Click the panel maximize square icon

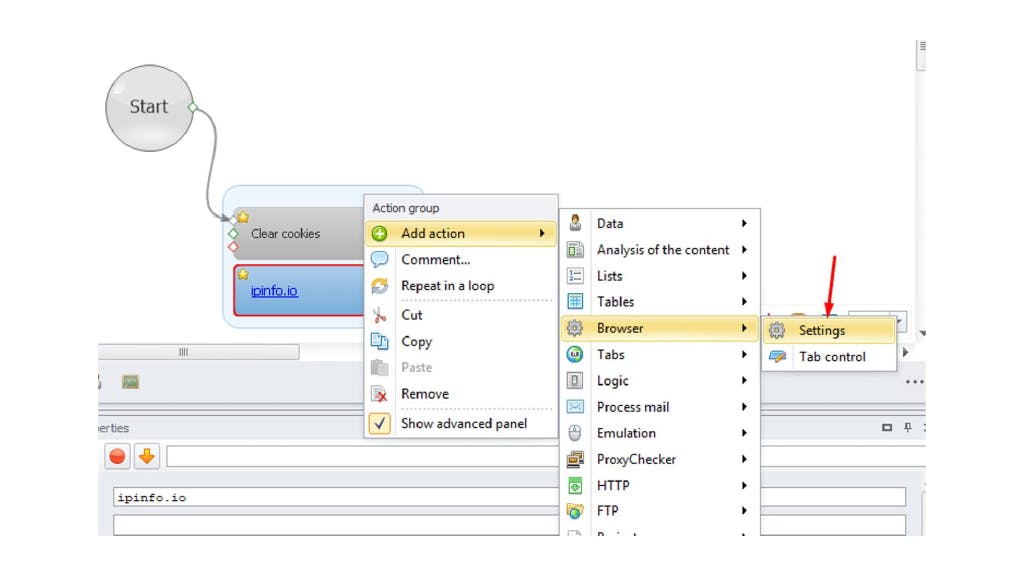[887, 428]
